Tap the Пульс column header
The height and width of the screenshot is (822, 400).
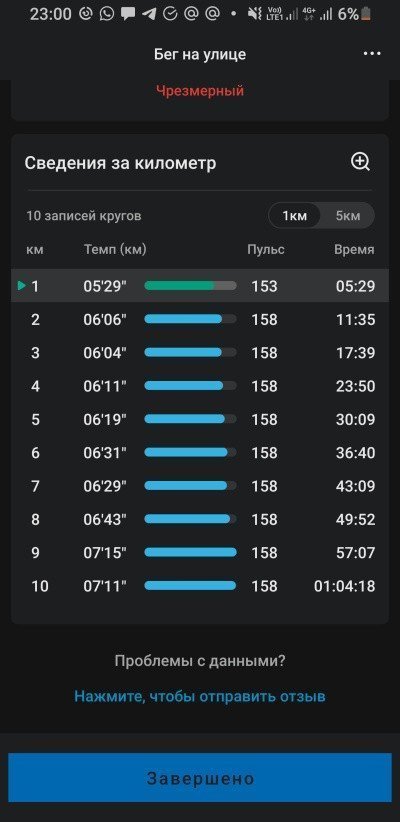pyautogui.click(x=266, y=250)
